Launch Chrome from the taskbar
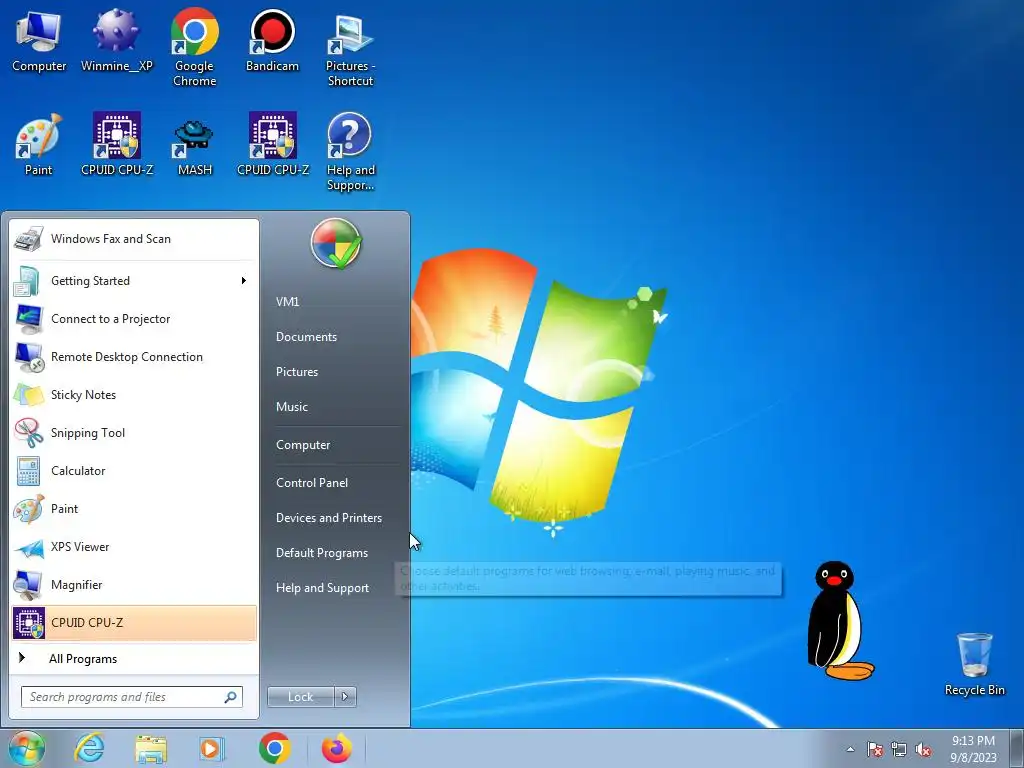Viewport: 1024px width, 768px height. click(275, 748)
